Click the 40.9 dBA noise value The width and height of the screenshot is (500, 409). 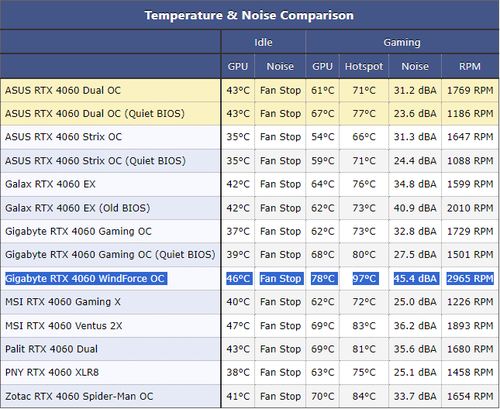pos(415,208)
